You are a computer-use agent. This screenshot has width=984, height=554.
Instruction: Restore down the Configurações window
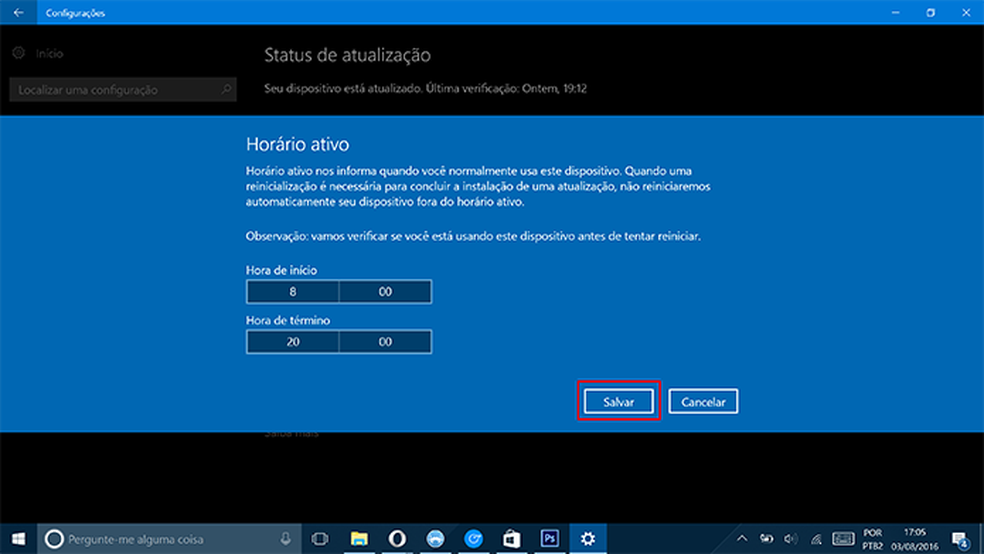click(x=931, y=13)
